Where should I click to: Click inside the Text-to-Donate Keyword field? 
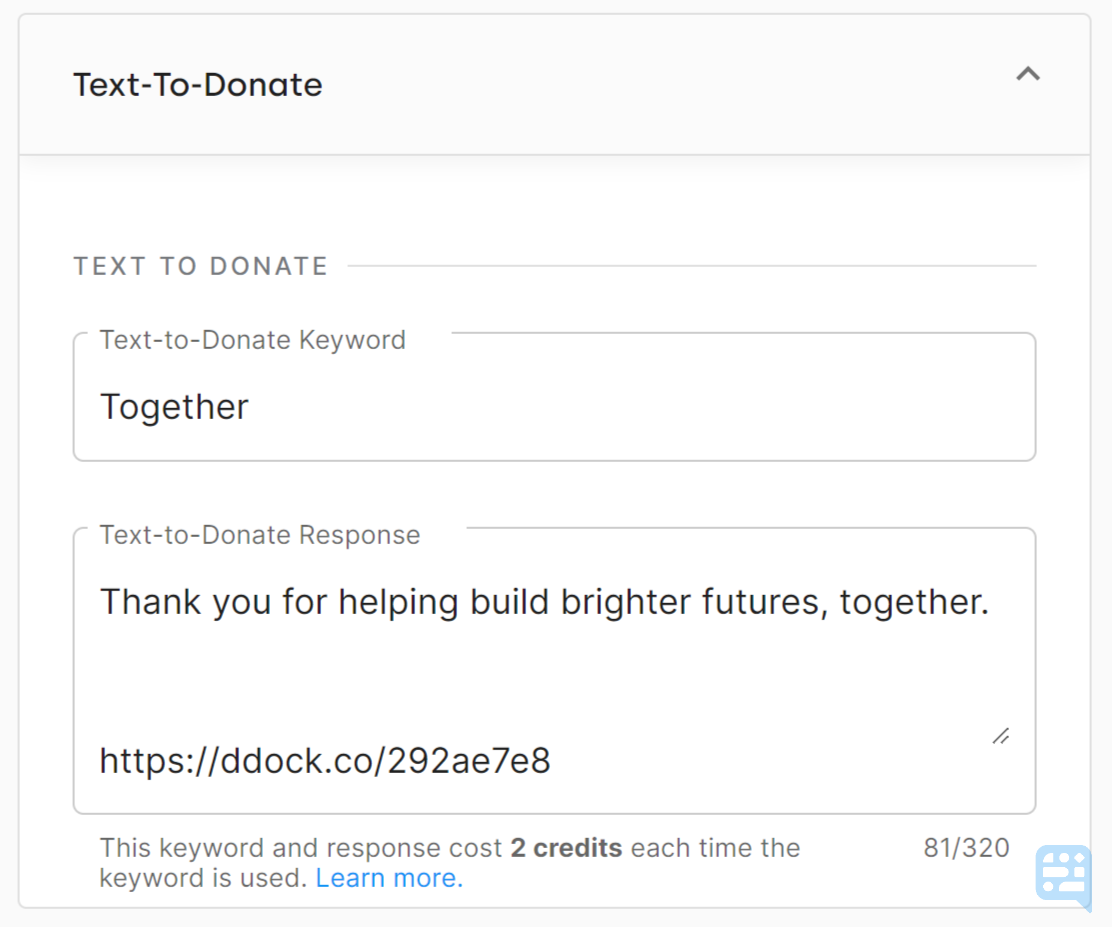point(554,406)
